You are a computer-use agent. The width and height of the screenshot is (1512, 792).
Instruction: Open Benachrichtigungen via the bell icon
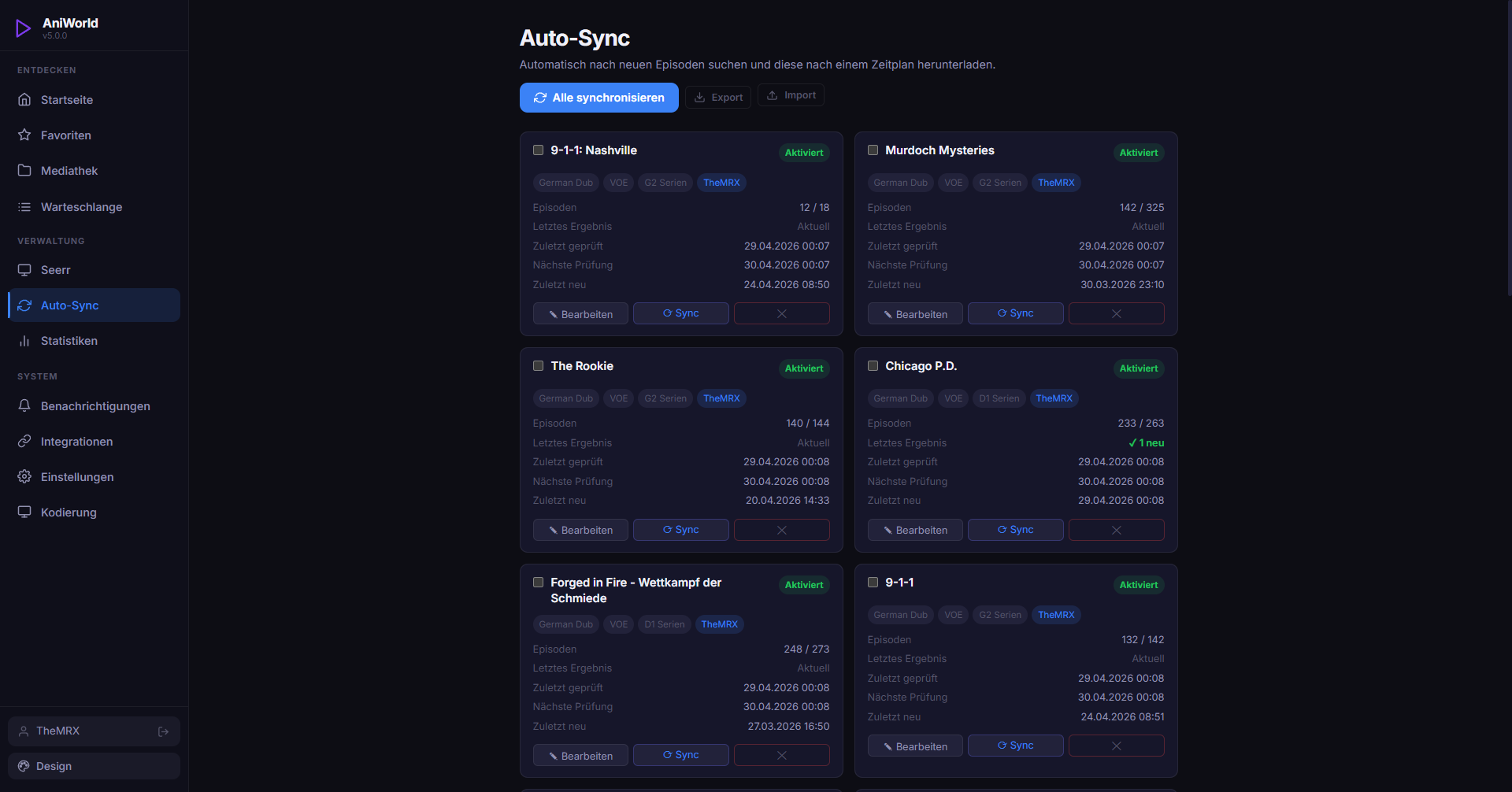pyautogui.click(x=24, y=406)
